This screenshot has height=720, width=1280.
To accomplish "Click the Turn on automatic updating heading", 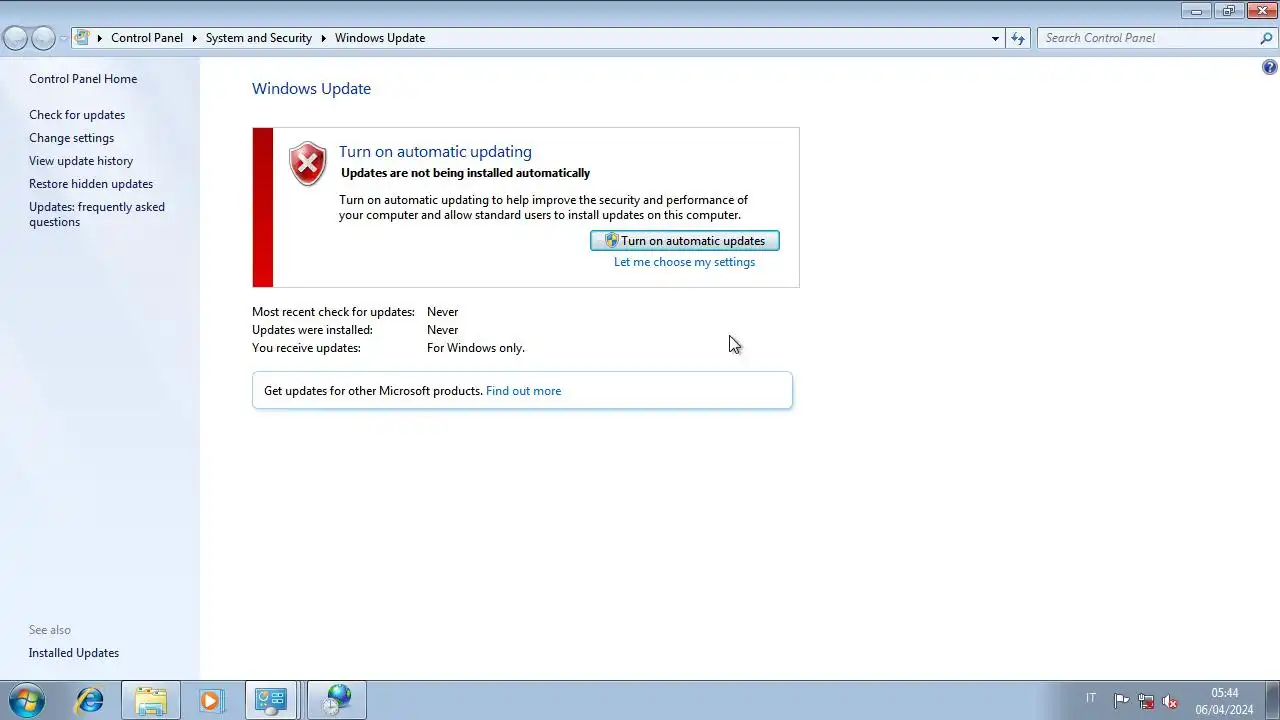I will pyautogui.click(x=435, y=152).
